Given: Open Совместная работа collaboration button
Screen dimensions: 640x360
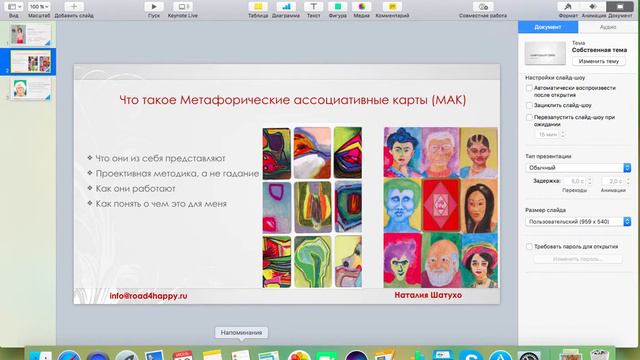Looking at the screenshot, I should coord(483,7).
